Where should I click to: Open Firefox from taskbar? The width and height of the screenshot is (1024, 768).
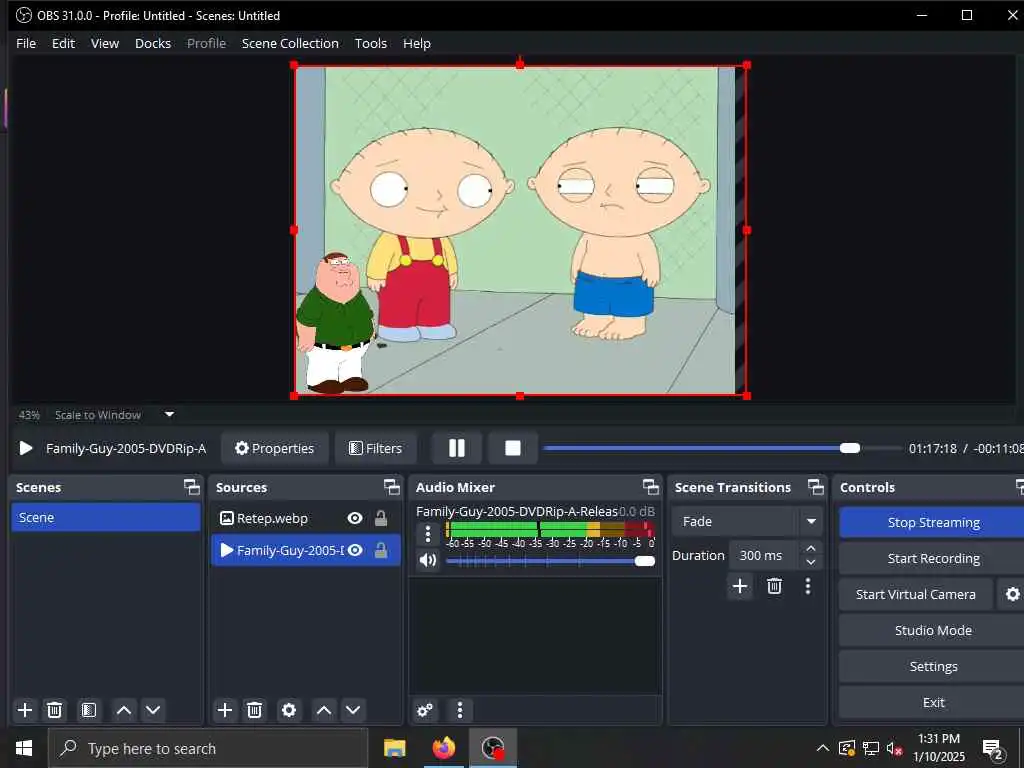444,748
